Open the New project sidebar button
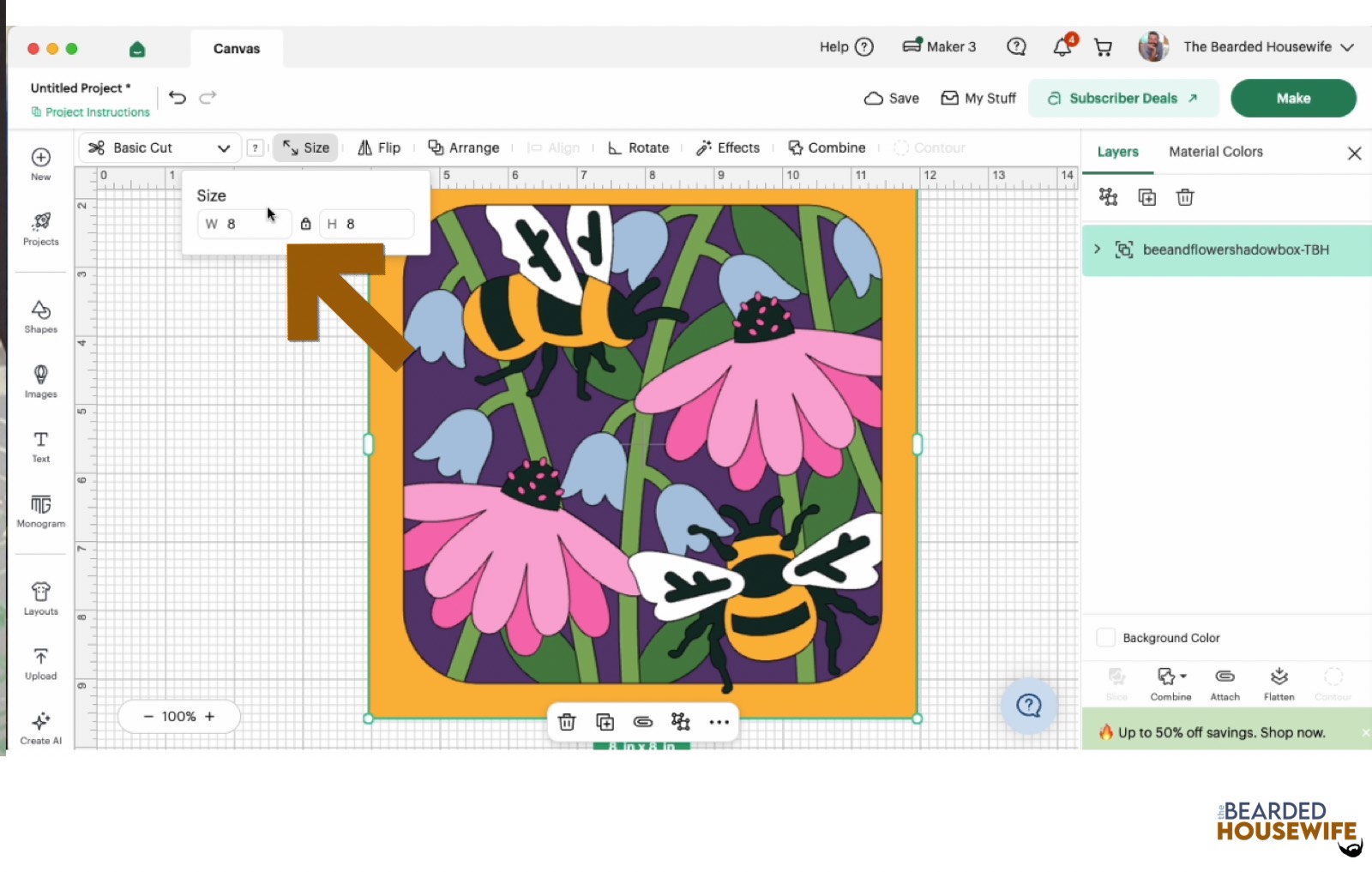Viewport: 1372px width, 872px height. pos(40,164)
